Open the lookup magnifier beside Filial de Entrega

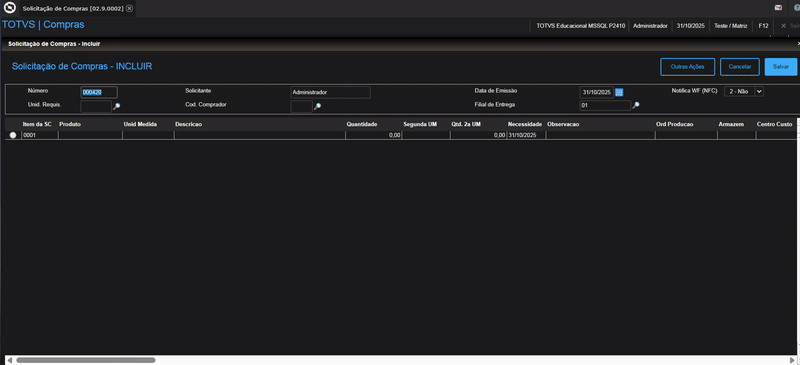click(636, 105)
